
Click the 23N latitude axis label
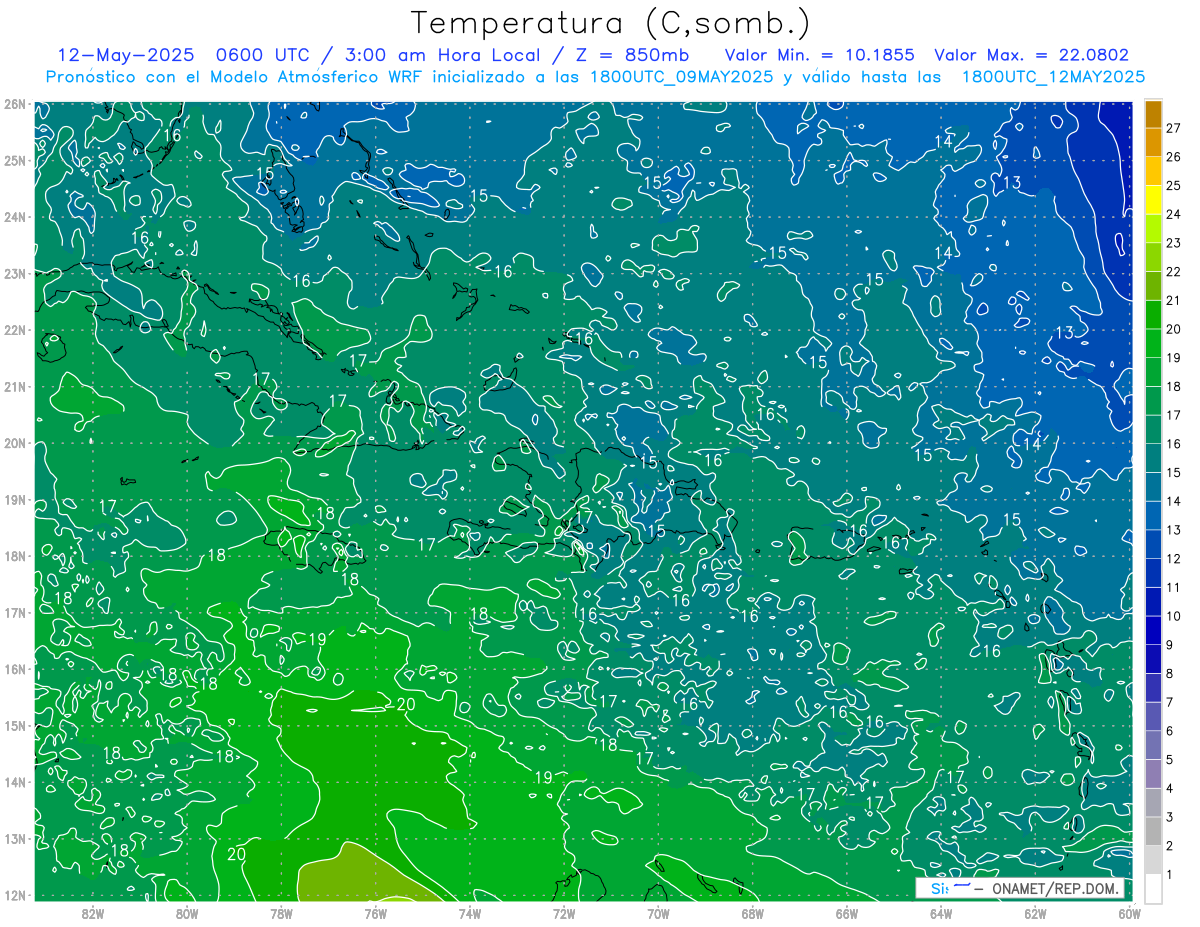point(14,274)
